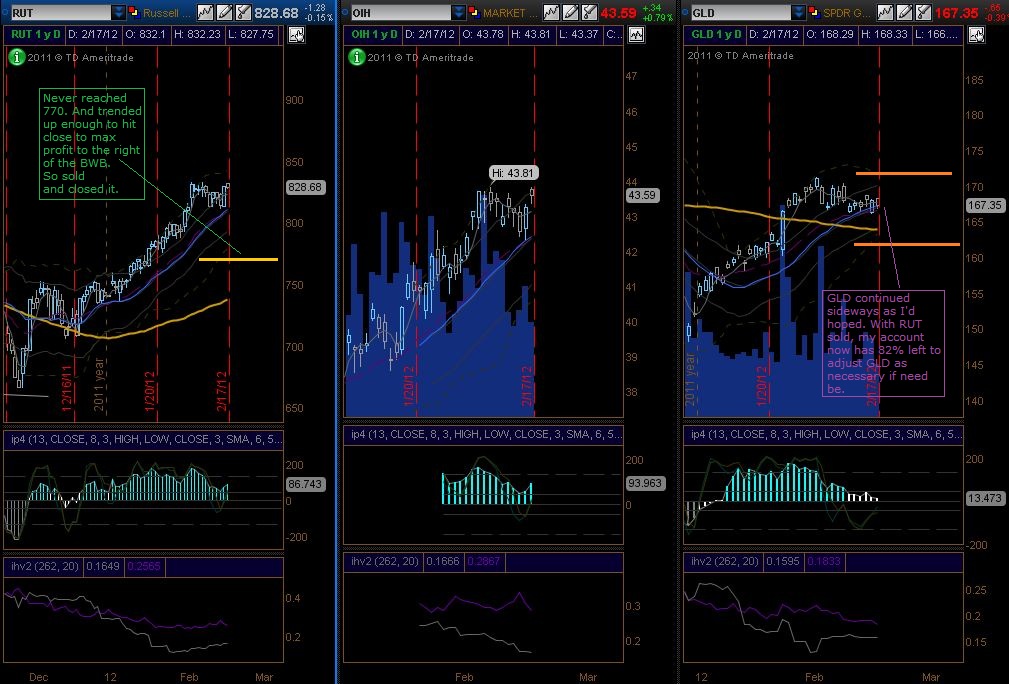Click the ip4 study label under OIH chart

pyautogui.click(x=486, y=434)
